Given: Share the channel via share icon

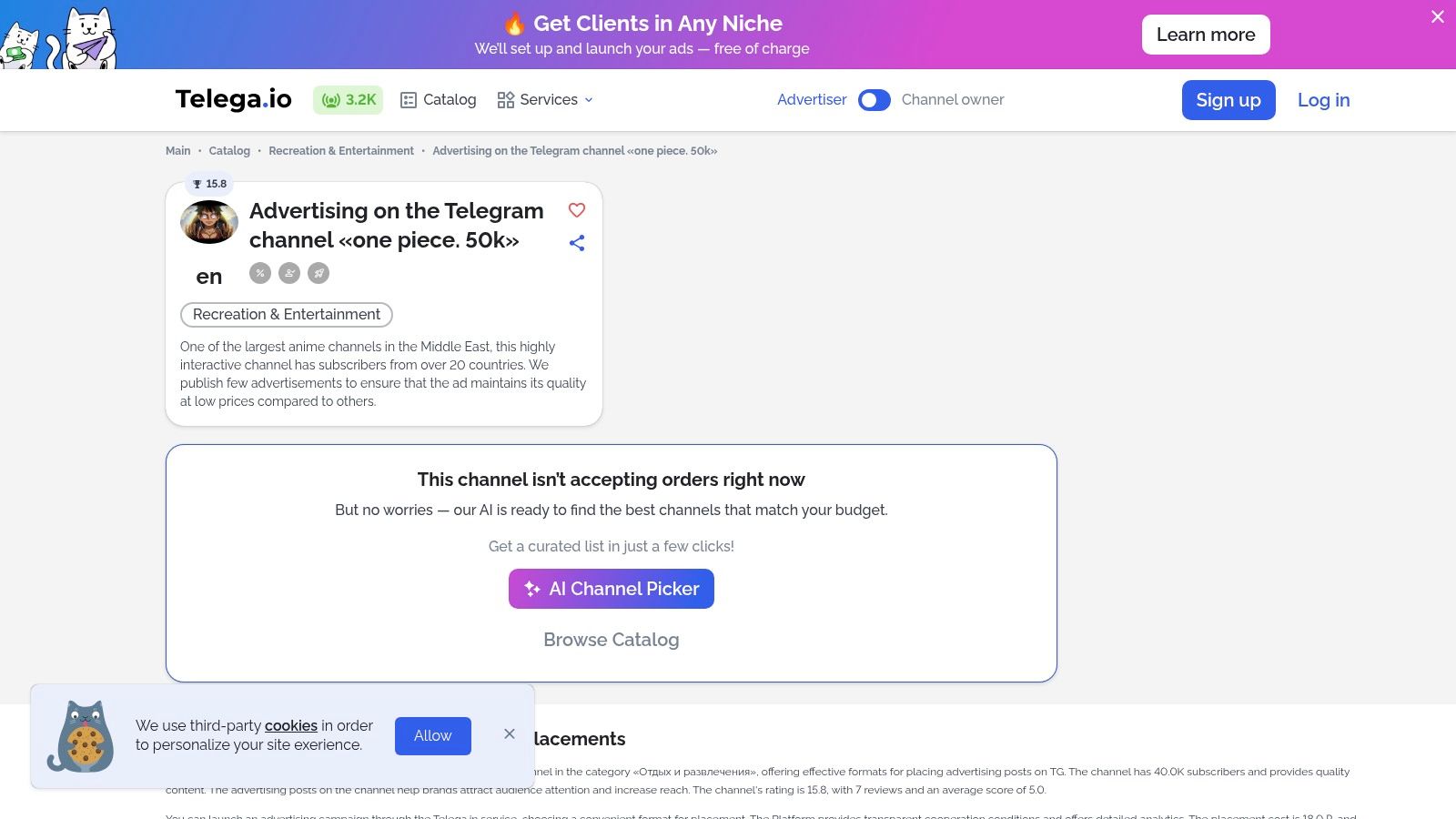Looking at the screenshot, I should pyautogui.click(x=577, y=243).
